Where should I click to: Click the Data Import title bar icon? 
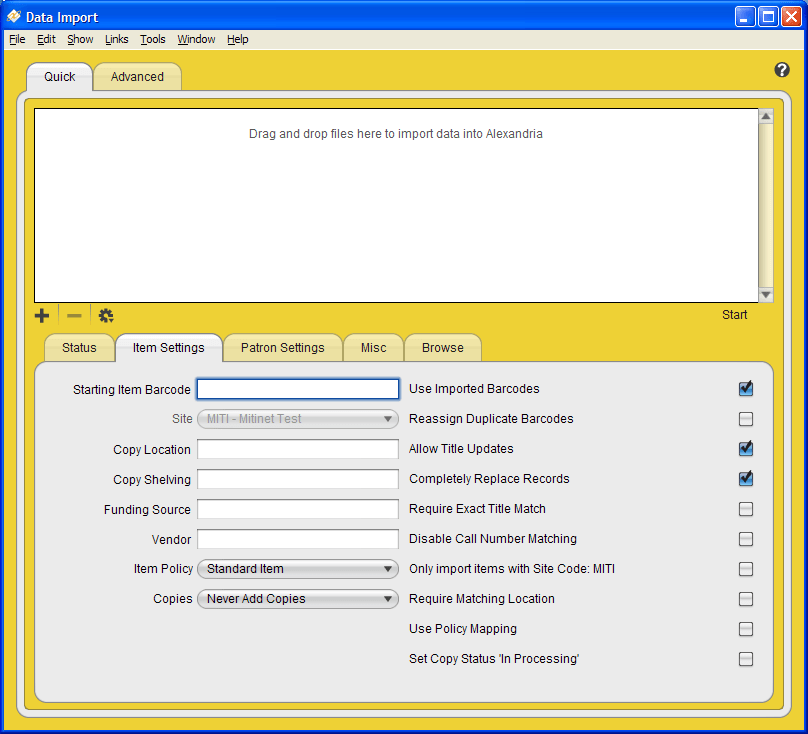tap(12, 16)
